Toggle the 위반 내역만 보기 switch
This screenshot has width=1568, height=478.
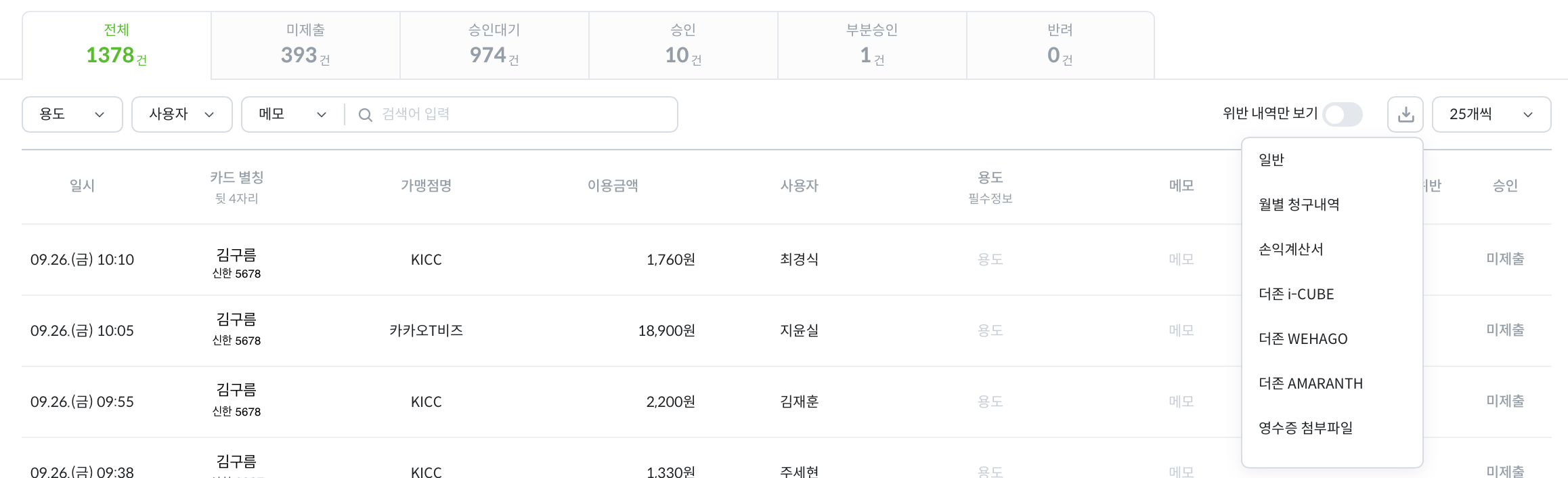point(1343,114)
